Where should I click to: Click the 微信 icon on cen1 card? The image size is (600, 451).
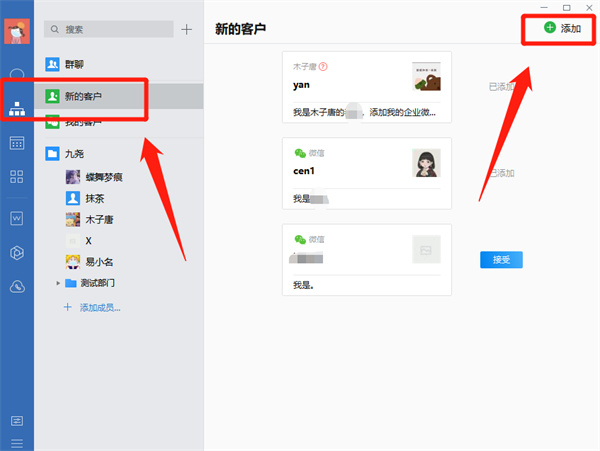click(x=300, y=153)
